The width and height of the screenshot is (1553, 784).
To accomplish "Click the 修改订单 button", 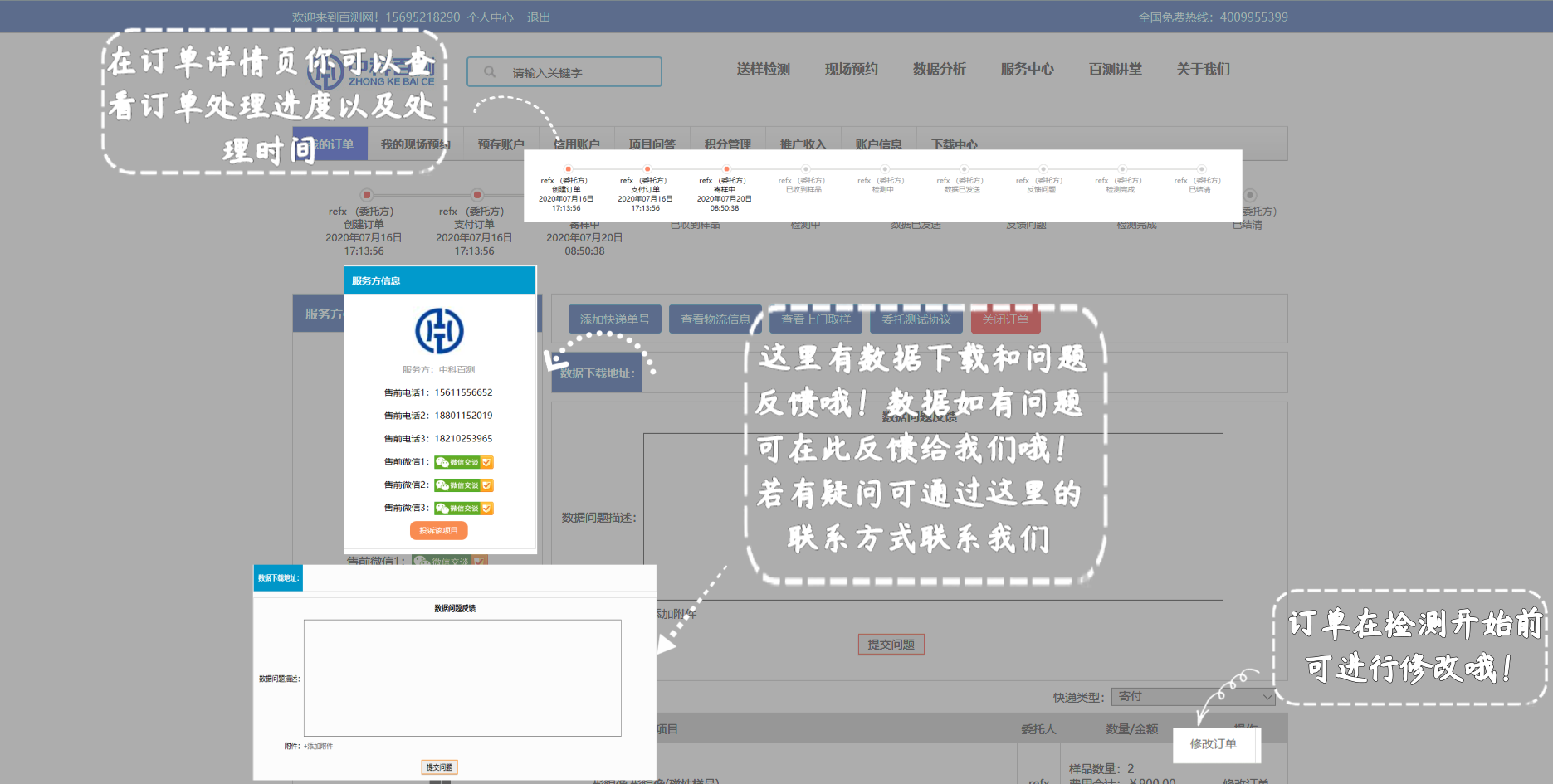I will 1213,744.
